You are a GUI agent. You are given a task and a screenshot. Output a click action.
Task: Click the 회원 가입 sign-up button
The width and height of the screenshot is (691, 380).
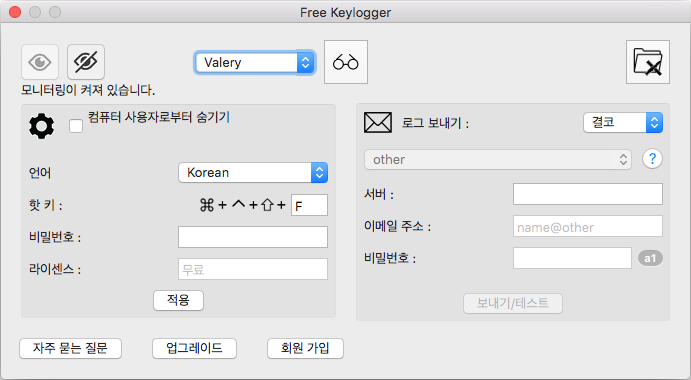305,348
